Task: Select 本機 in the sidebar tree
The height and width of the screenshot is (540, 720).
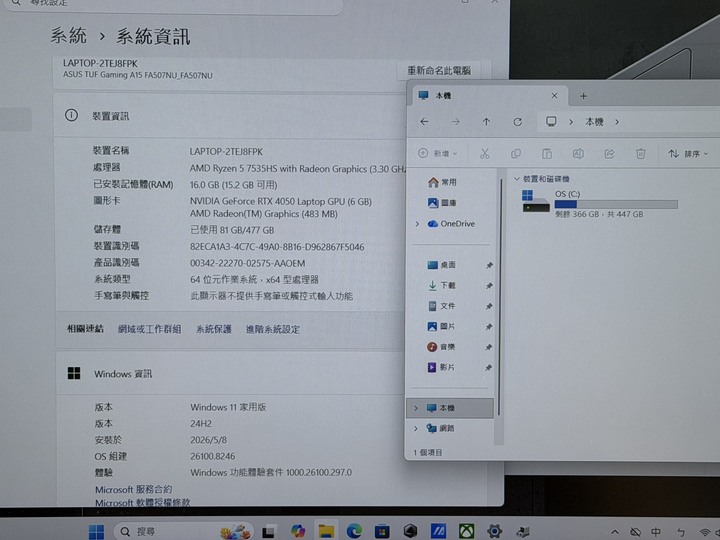Action: [450, 408]
